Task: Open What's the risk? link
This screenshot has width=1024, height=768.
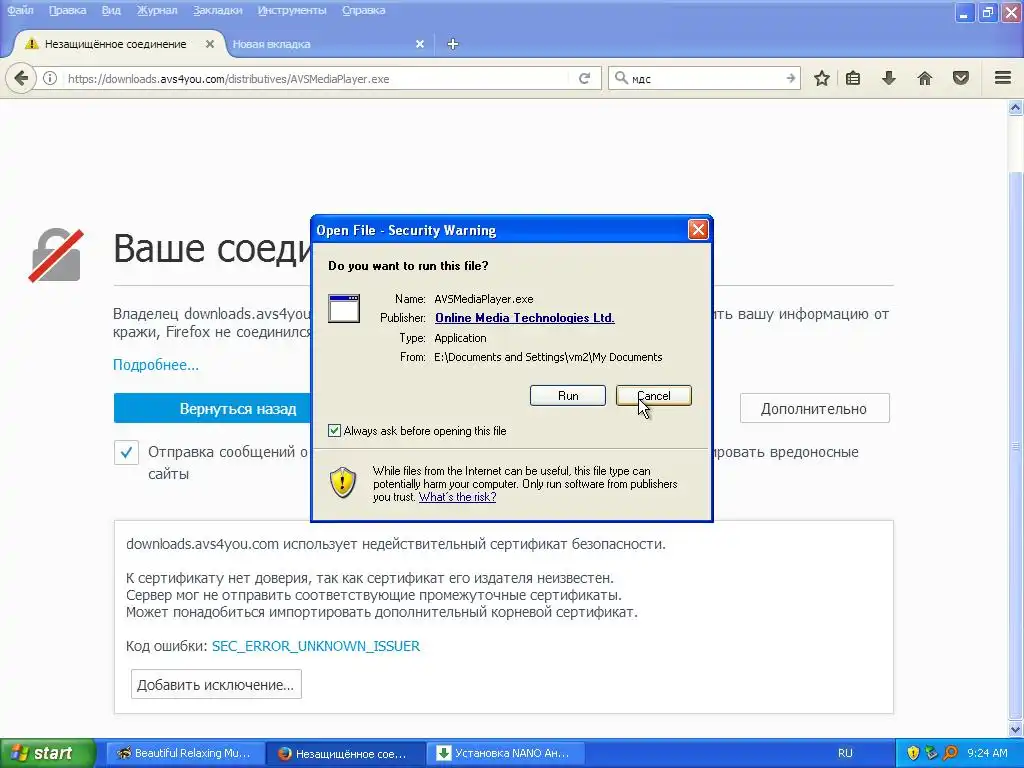Action: click(x=457, y=497)
